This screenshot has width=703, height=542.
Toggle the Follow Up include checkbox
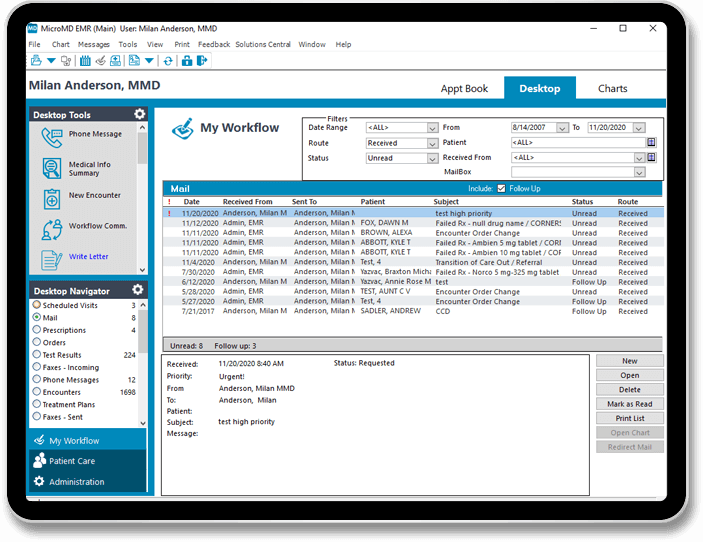tap(501, 189)
